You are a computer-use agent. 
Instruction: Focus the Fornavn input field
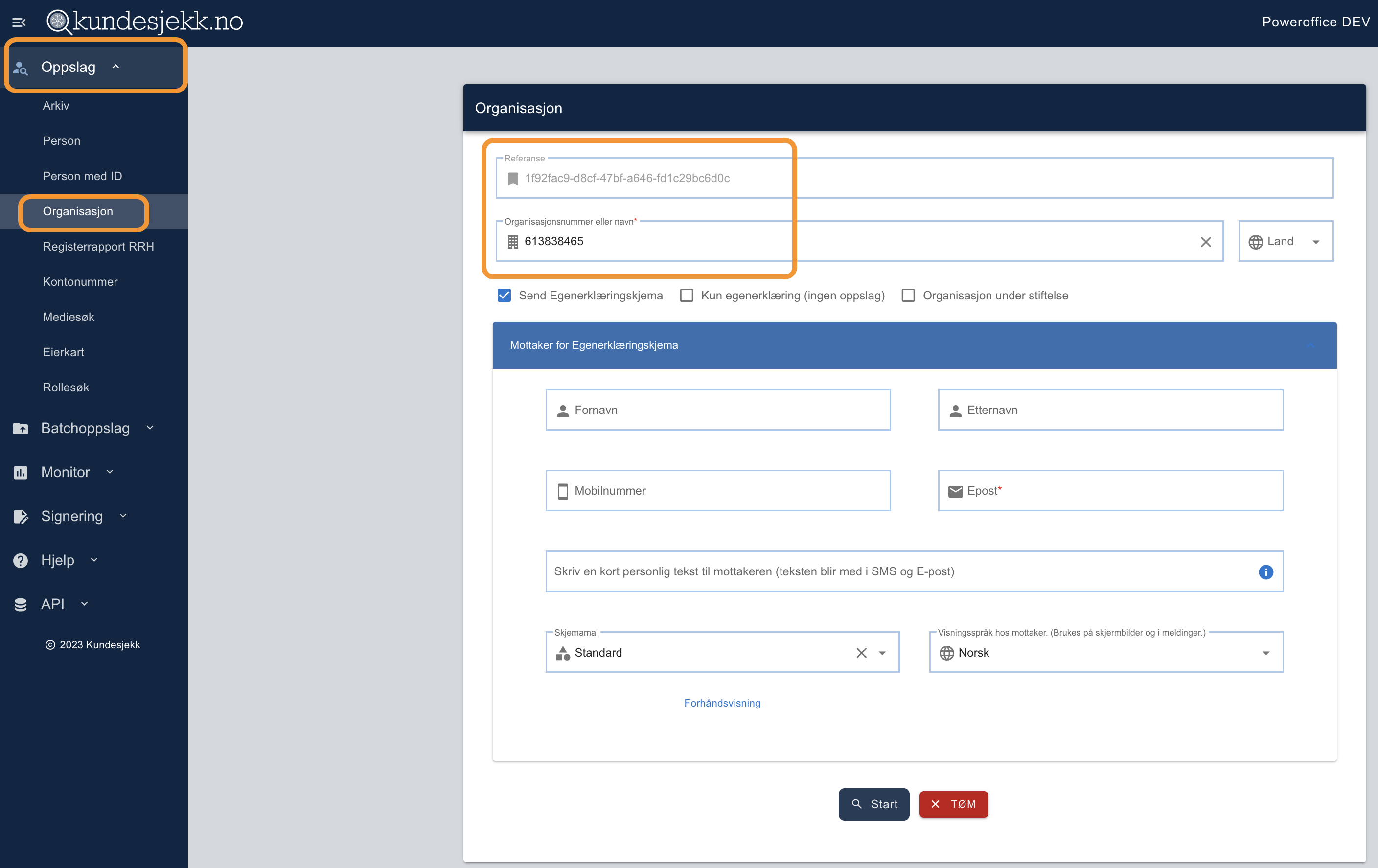(717, 410)
